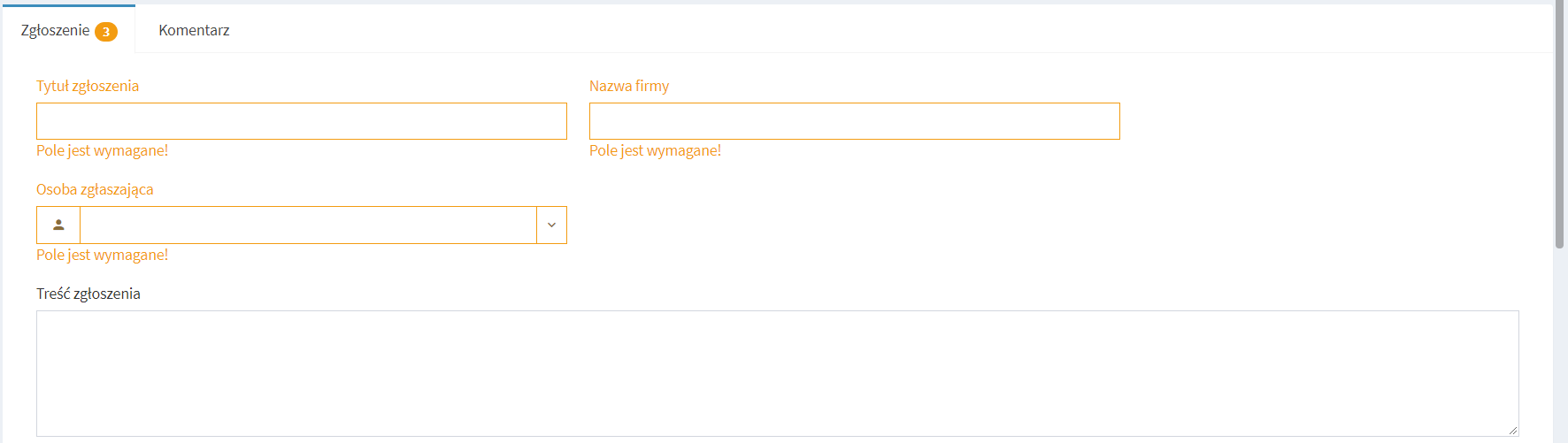Viewport: 1568px width, 443px height.
Task: Click inside the Treść zgłoszenia text area
Action: pyautogui.click(x=777, y=373)
